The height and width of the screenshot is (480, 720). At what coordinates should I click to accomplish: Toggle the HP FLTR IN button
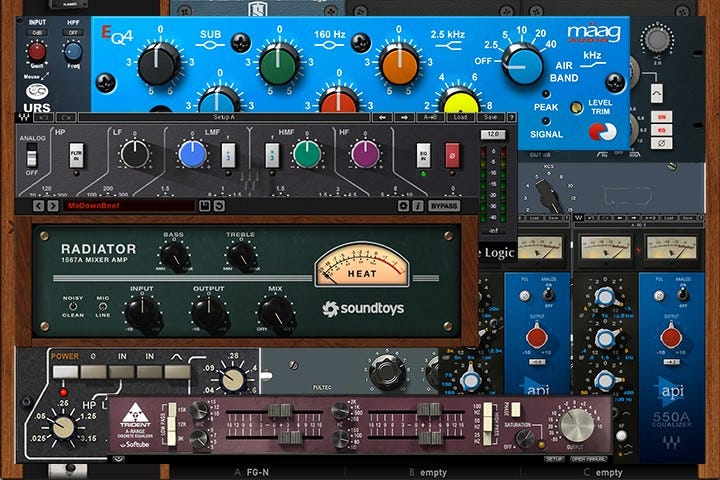[x=76, y=155]
